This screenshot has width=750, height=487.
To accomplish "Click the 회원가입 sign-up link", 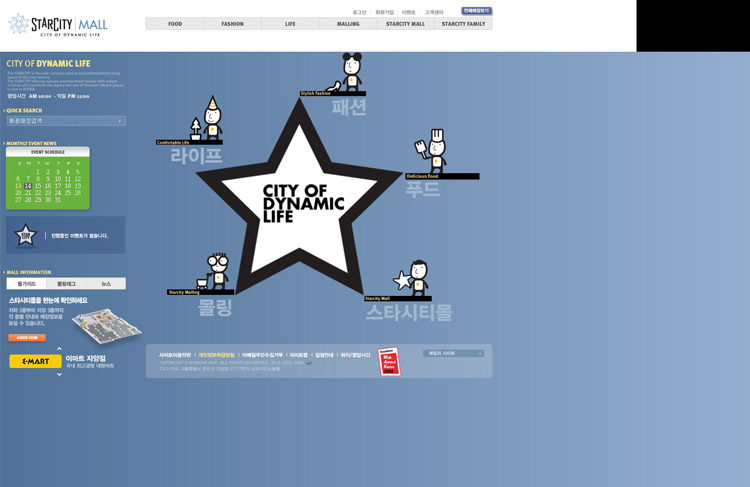I will pyautogui.click(x=384, y=12).
